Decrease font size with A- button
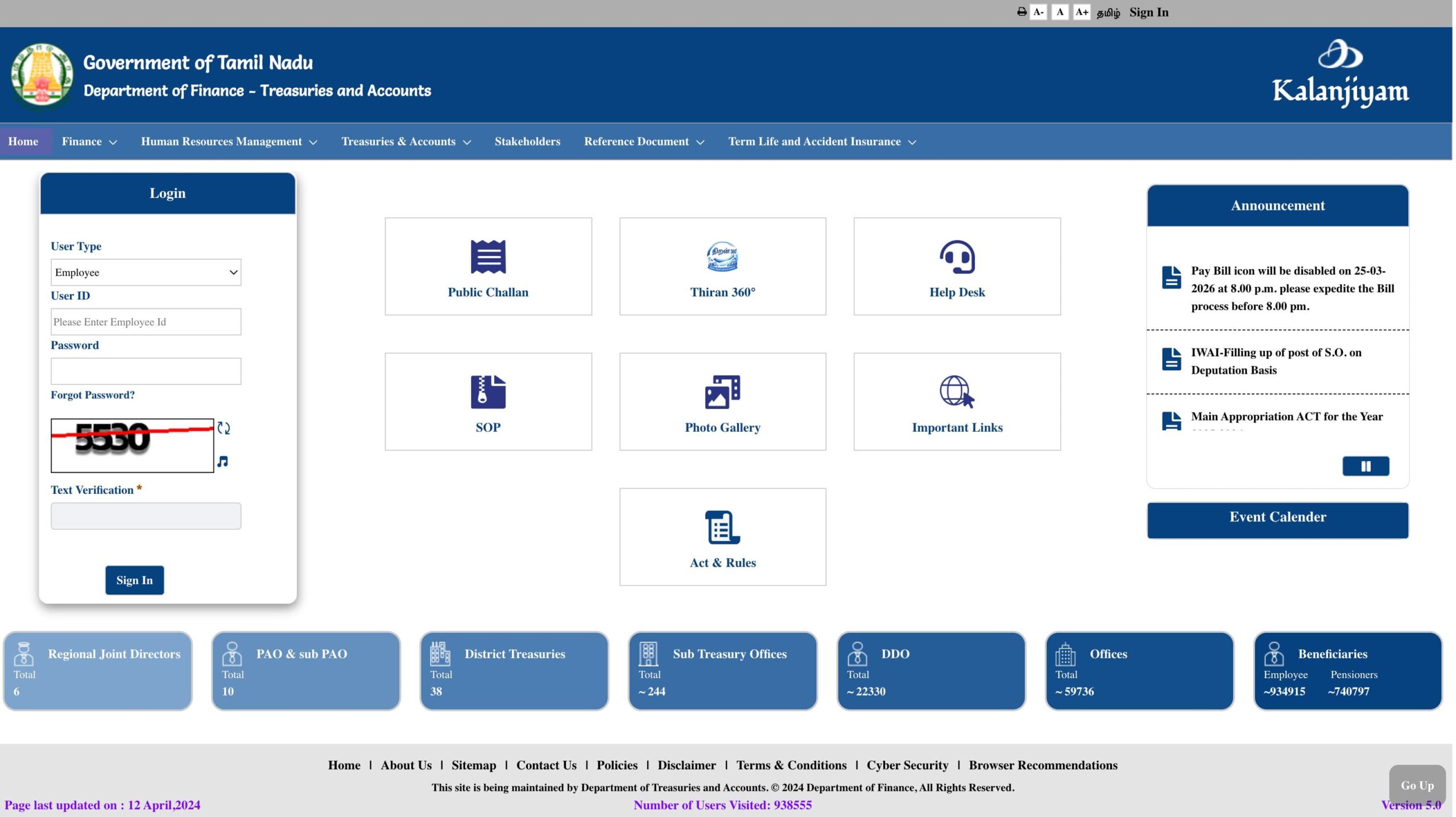The height and width of the screenshot is (817, 1456). (x=1038, y=12)
